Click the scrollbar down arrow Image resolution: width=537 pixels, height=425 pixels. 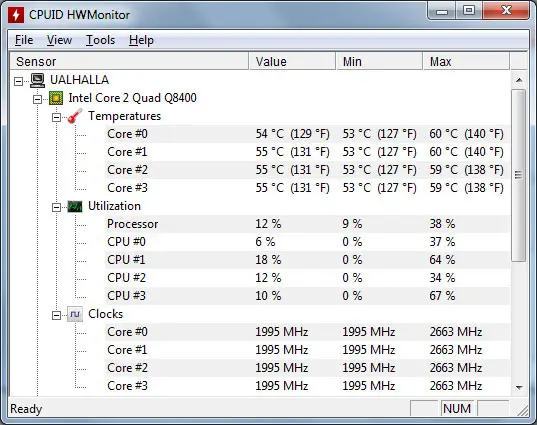click(x=519, y=388)
